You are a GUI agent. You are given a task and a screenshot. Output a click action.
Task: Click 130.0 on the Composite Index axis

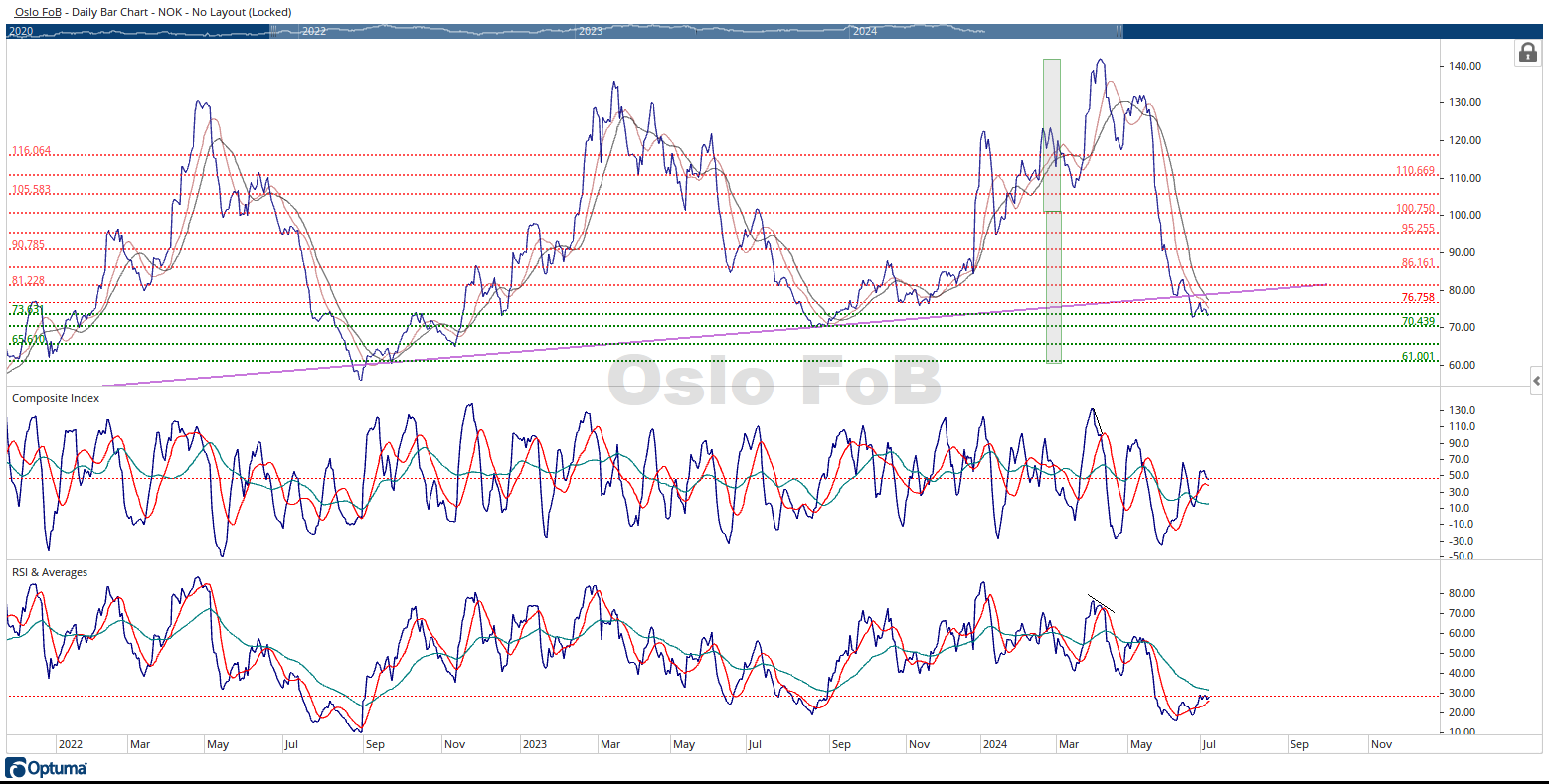coord(1463,410)
